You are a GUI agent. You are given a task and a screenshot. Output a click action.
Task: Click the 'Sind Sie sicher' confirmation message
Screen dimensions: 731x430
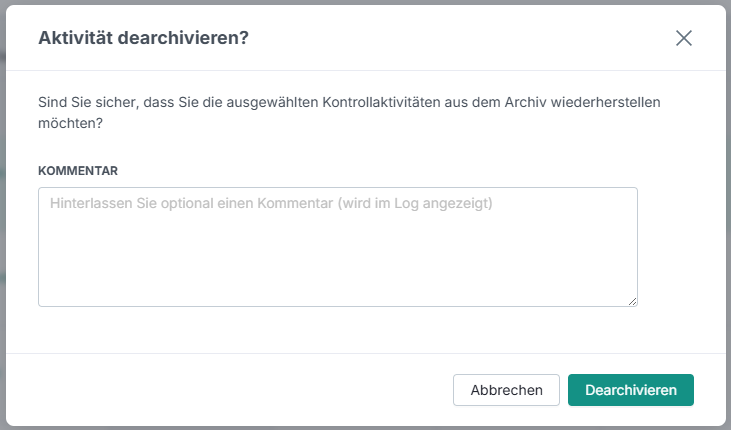click(x=349, y=112)
